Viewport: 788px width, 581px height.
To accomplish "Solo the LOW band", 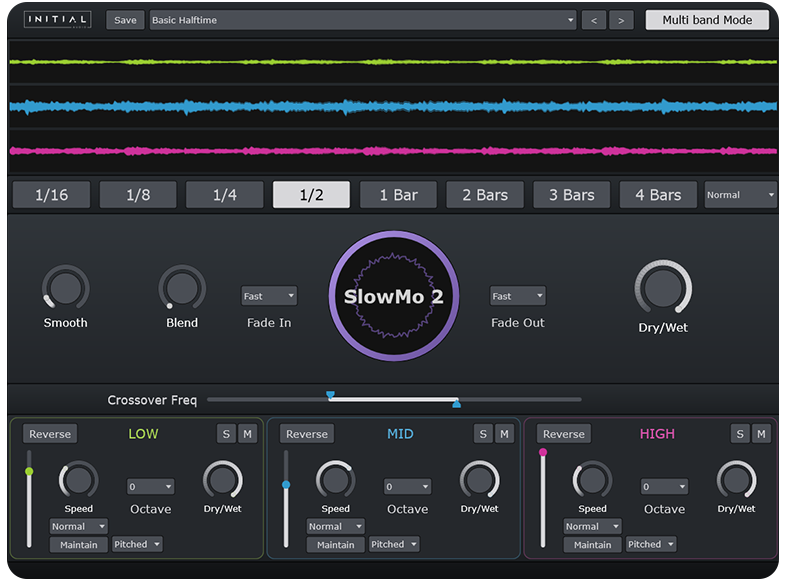I will pos(226,433).
